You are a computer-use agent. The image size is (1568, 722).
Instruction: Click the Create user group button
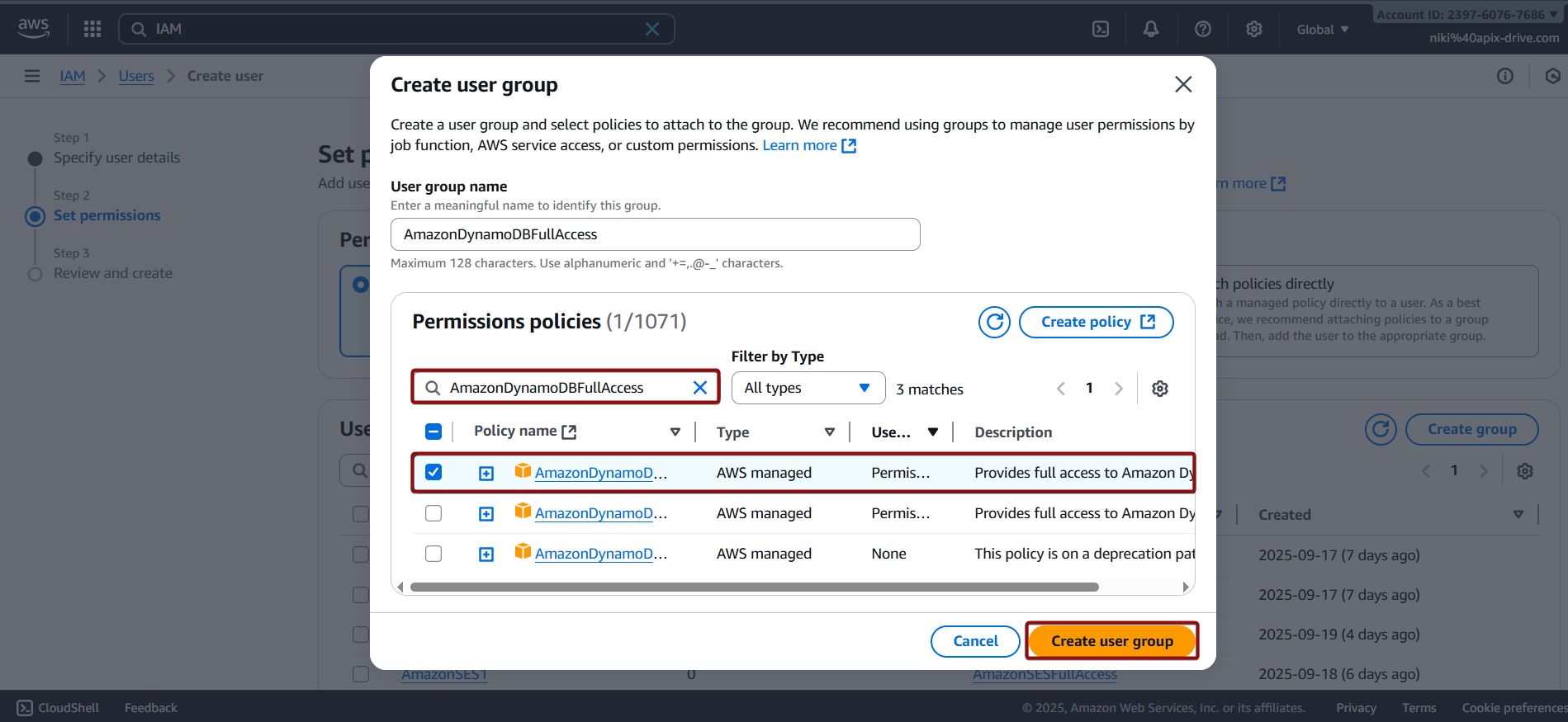pos(1111,641)
